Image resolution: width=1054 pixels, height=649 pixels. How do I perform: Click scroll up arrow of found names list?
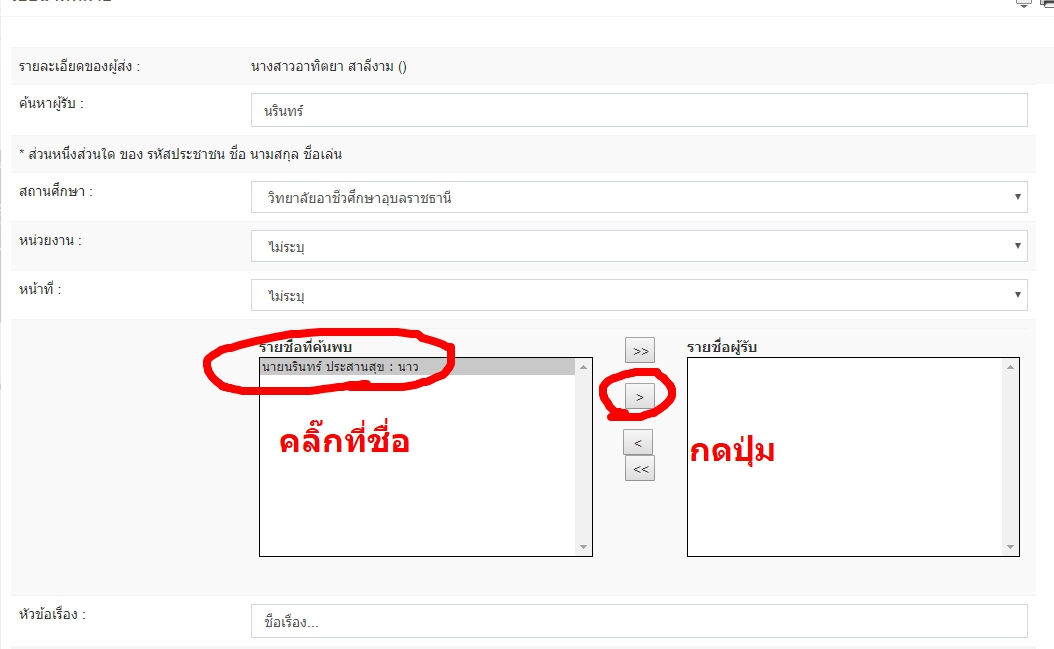point(583,367)
